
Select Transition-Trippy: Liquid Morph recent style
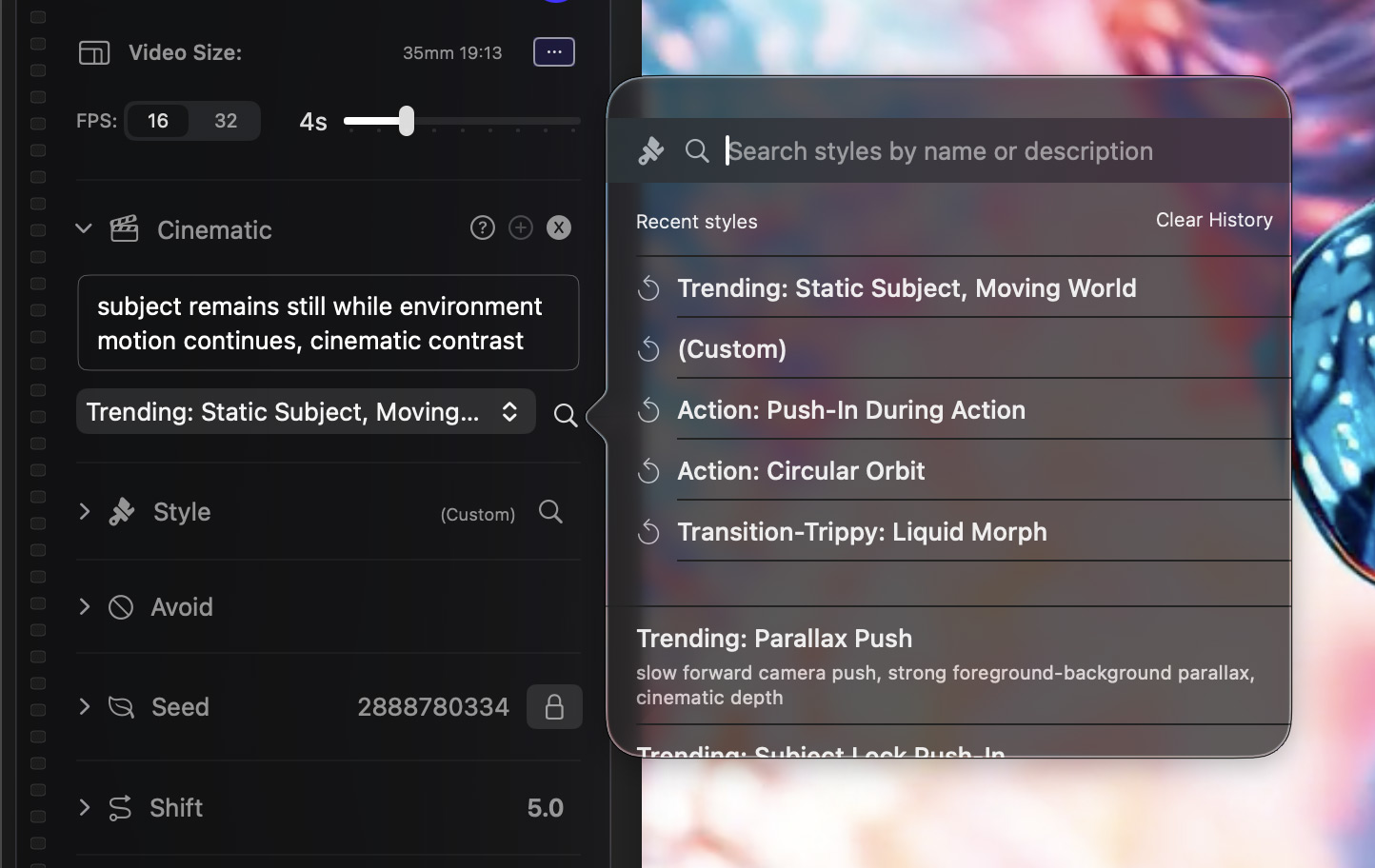point(862,532)
